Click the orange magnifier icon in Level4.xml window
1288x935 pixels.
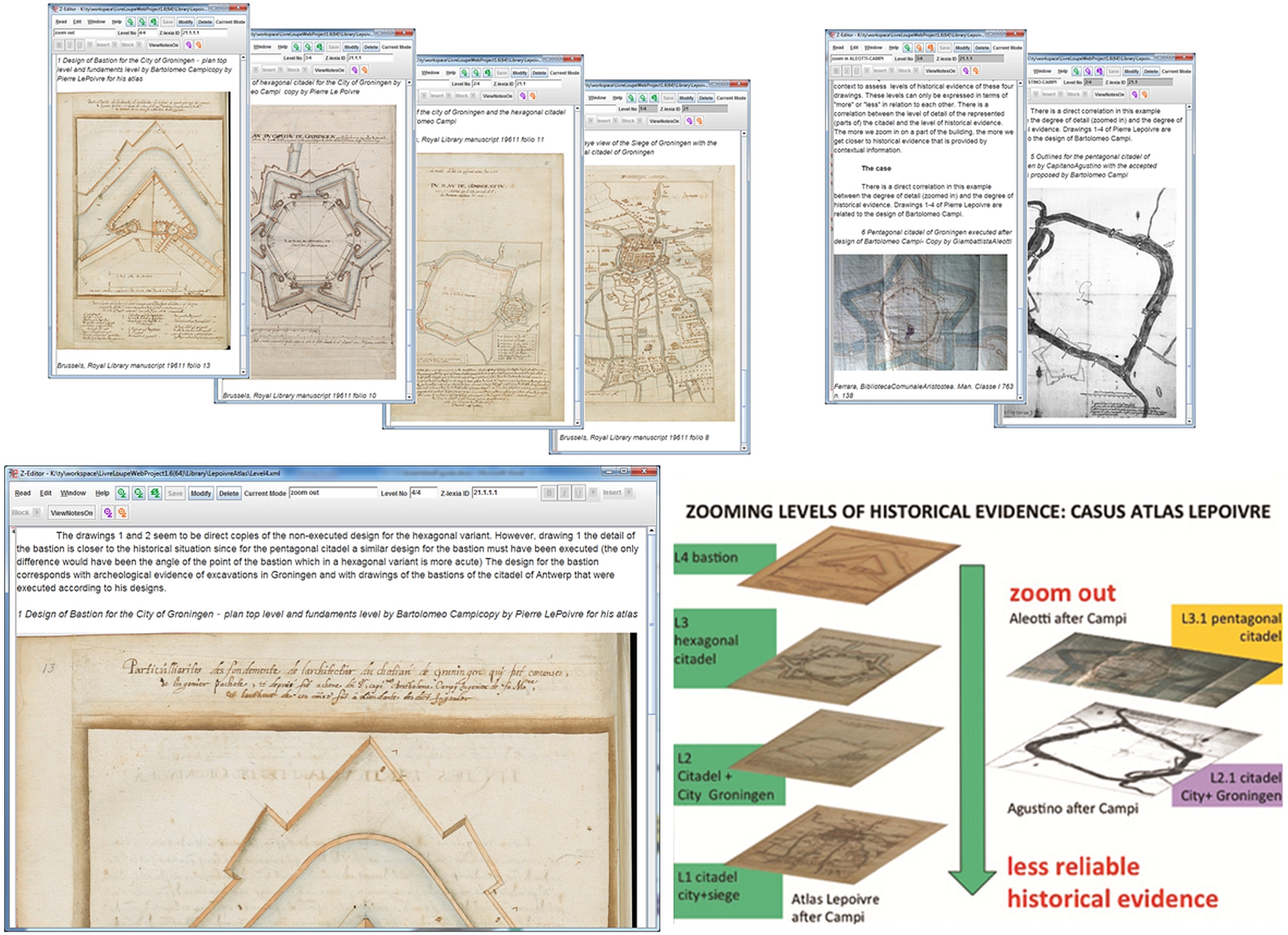[122, 512]
